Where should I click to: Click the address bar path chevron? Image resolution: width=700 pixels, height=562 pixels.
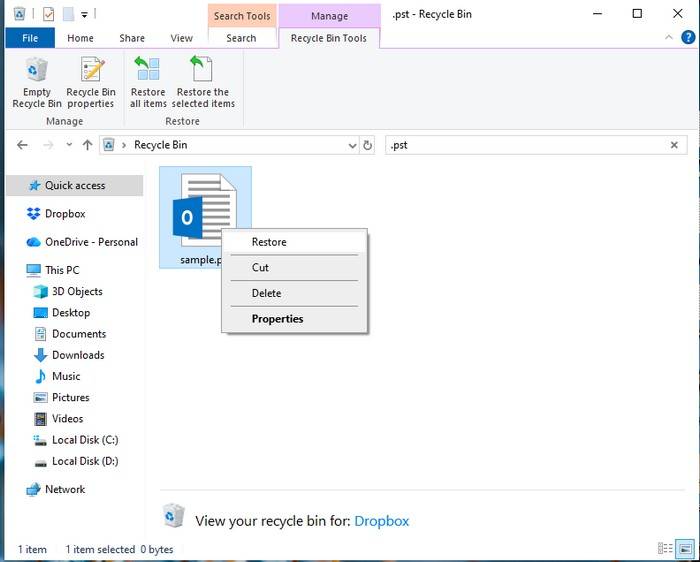pyautogui.click(x=124, y=145)
